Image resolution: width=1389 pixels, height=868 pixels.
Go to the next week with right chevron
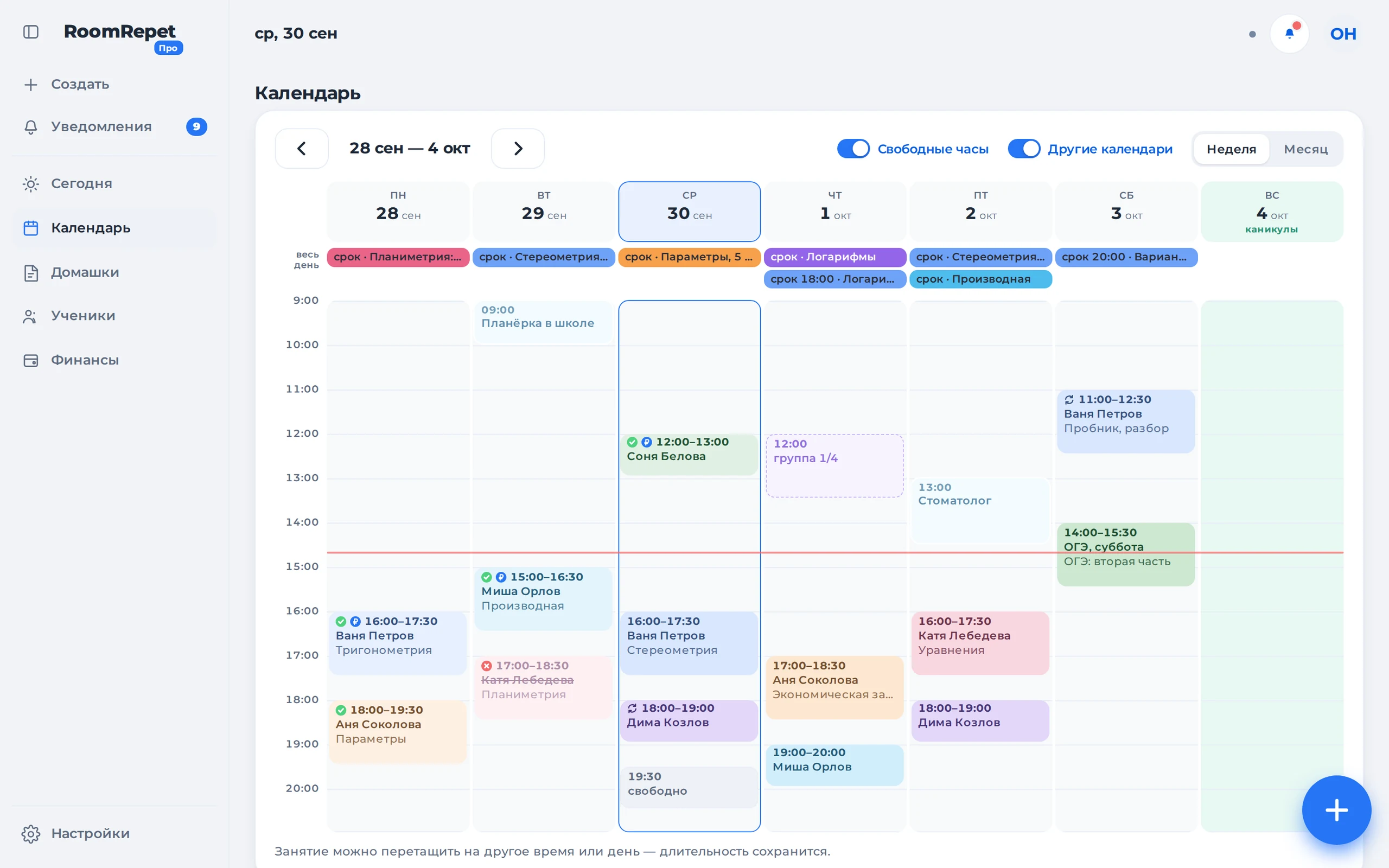pos(518,149)
